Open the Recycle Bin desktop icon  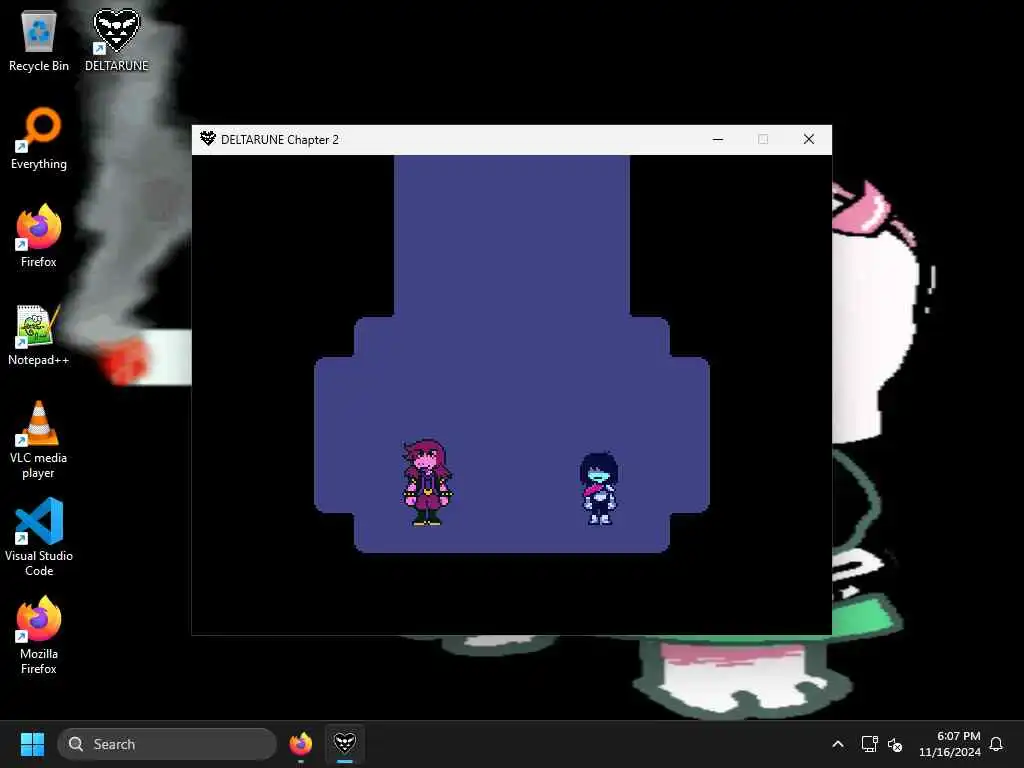tap(39, 40)
